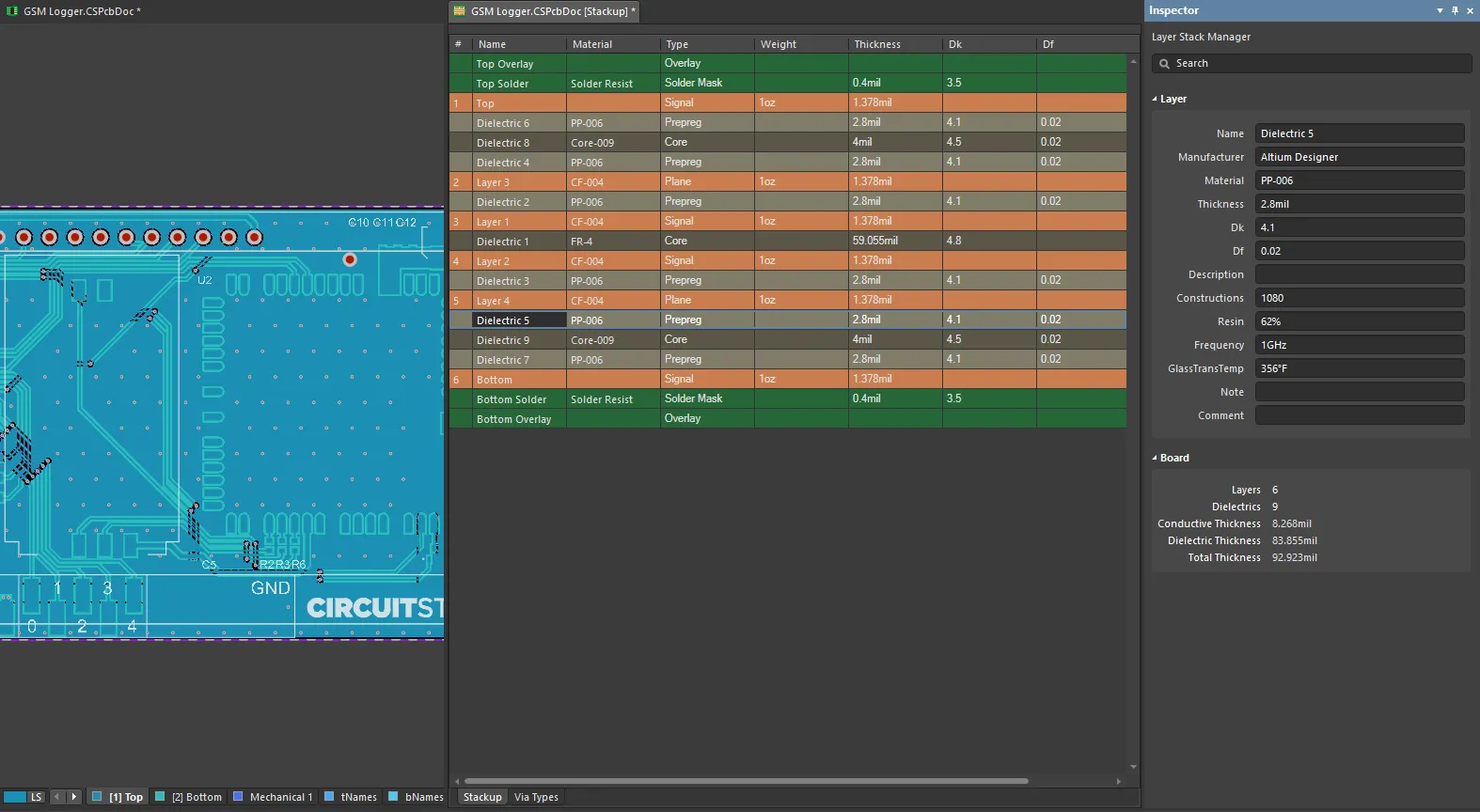Click the Df field in Inspector
Image resolution: width=1480 pixels, height=812 pixels.
click(1360, 251)
